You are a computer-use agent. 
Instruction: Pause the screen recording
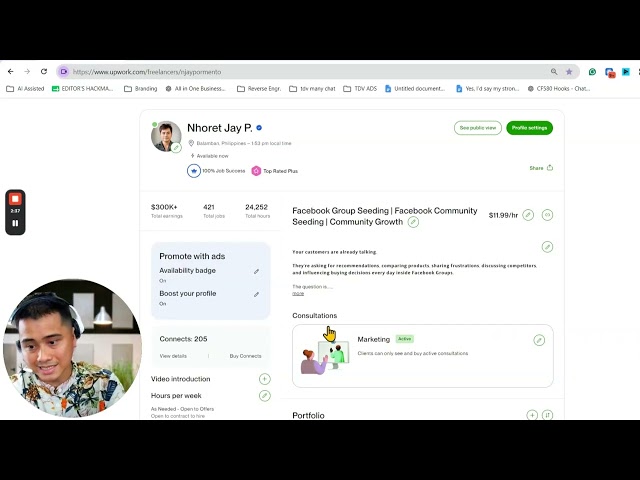pos(15,223)
